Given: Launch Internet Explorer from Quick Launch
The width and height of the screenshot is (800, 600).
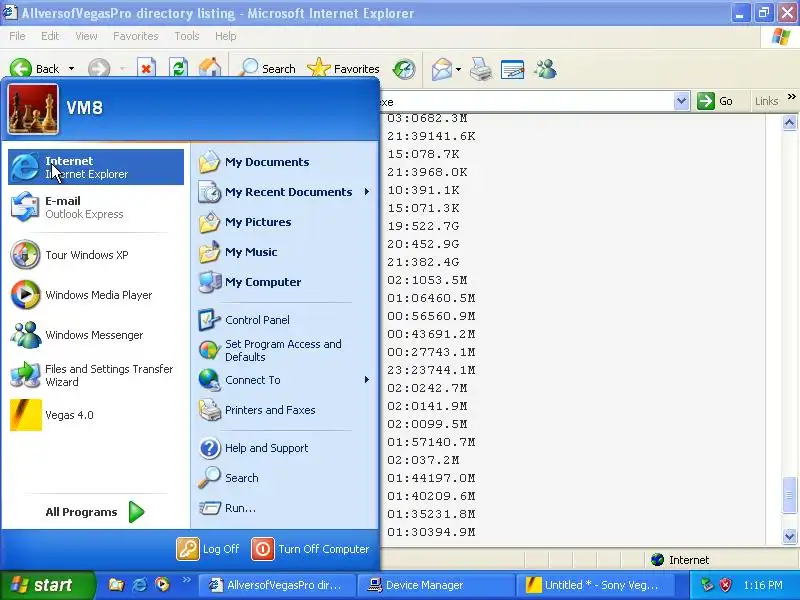Looking at the screenshot, I should [140, 585].
